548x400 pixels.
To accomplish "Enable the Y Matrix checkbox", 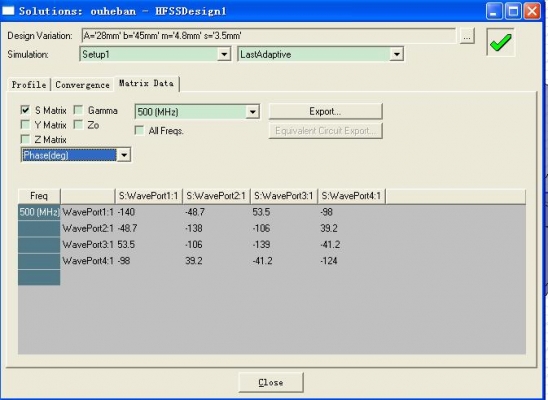I will point(25,124).
